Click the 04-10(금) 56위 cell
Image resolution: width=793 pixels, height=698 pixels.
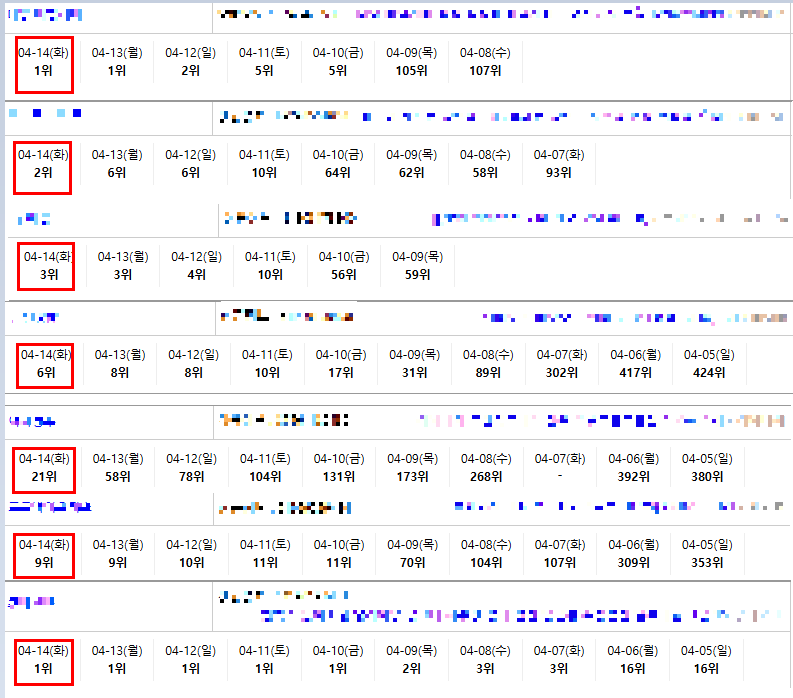(344, 266)
